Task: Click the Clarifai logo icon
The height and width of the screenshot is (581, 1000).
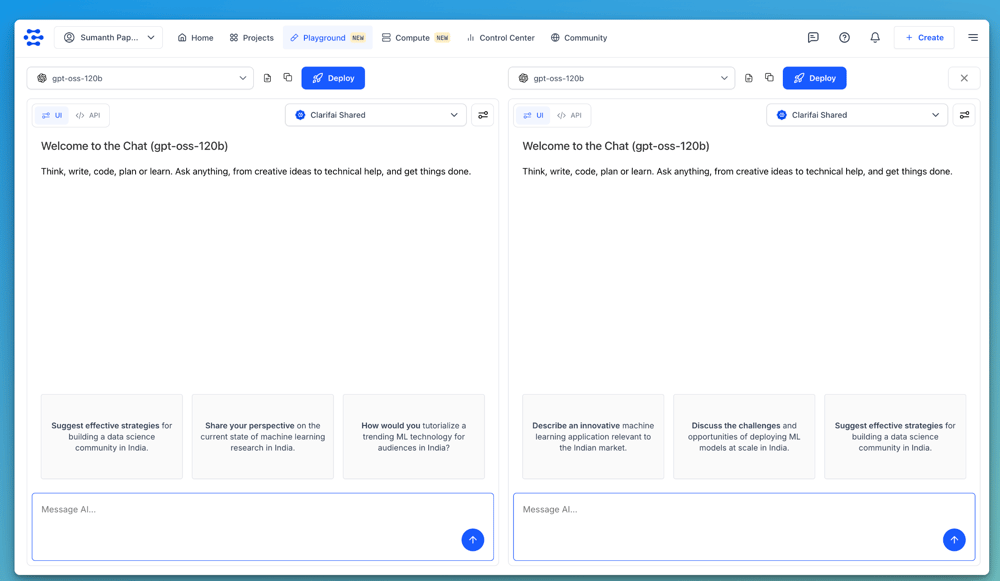Action: tap(34, 38)
